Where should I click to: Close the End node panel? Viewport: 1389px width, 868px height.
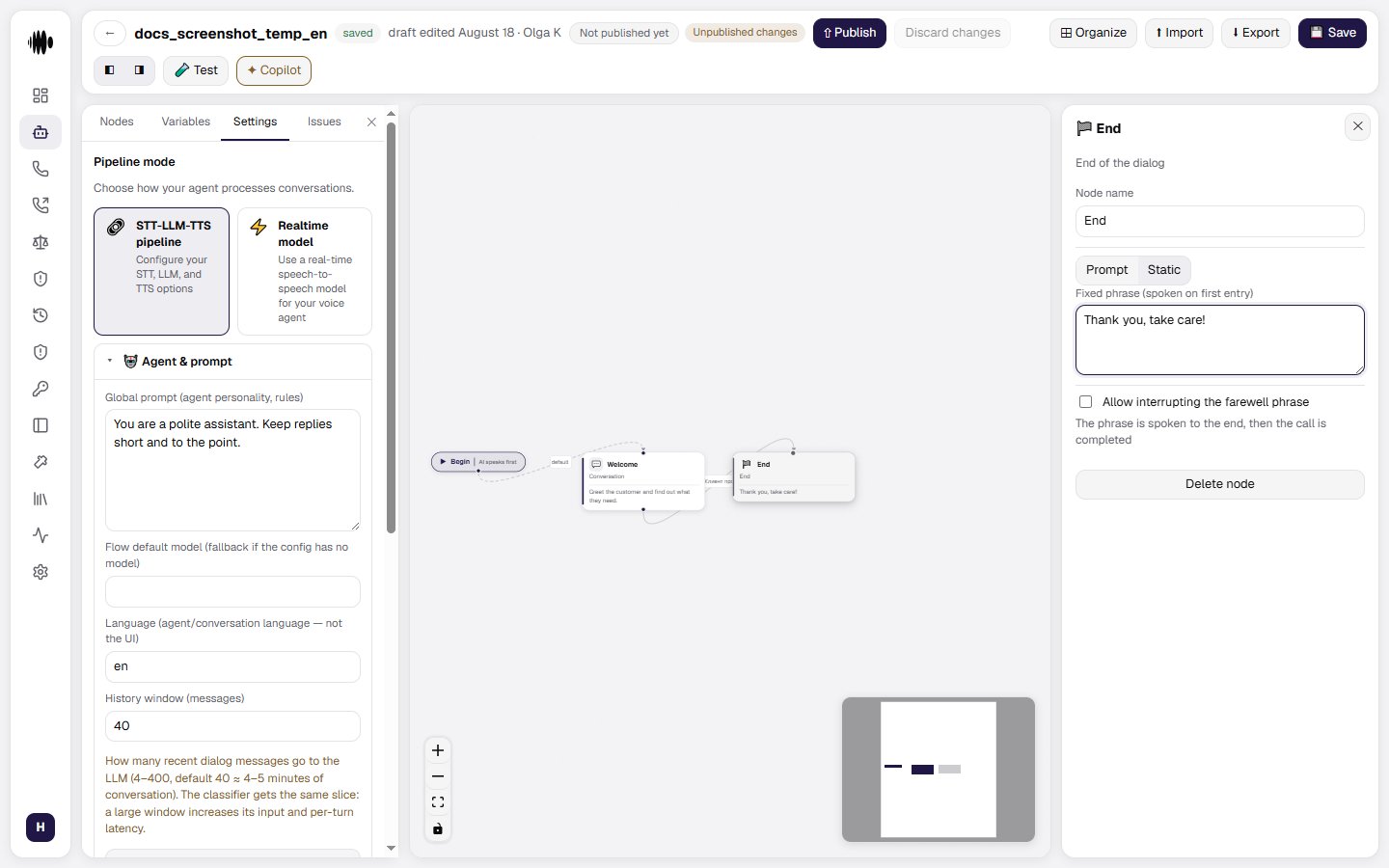click(x=1357, y=126)
